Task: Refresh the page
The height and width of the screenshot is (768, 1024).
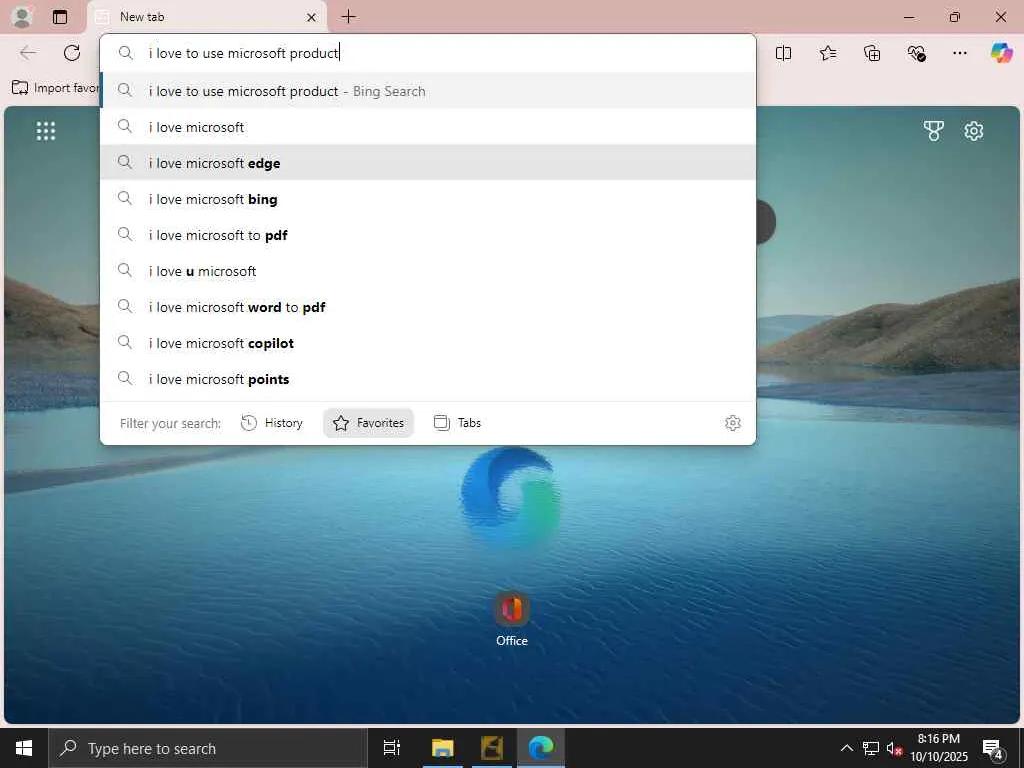Action: pyautogui.click(x=72, y=53)
